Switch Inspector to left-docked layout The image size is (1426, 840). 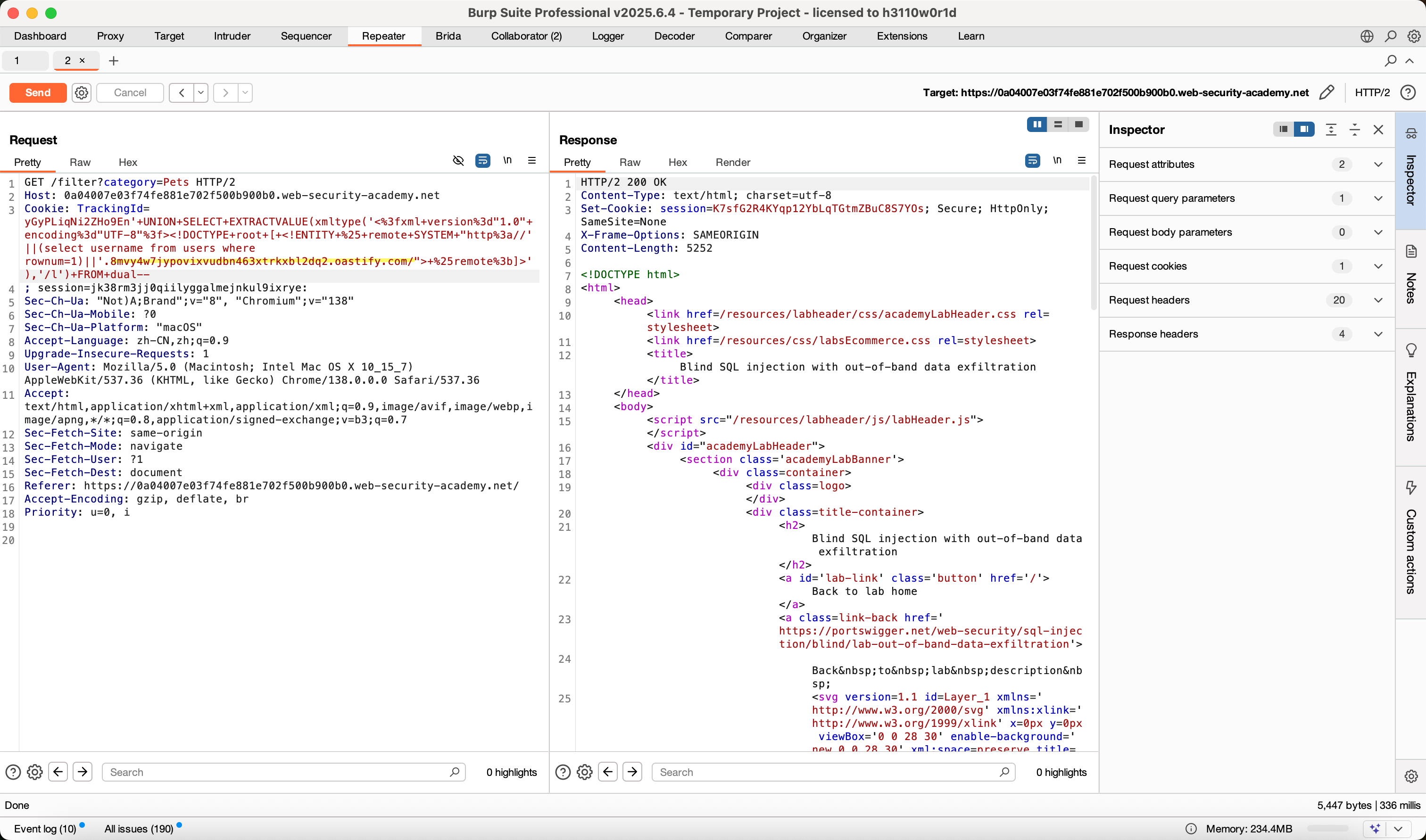point(1283,129)
